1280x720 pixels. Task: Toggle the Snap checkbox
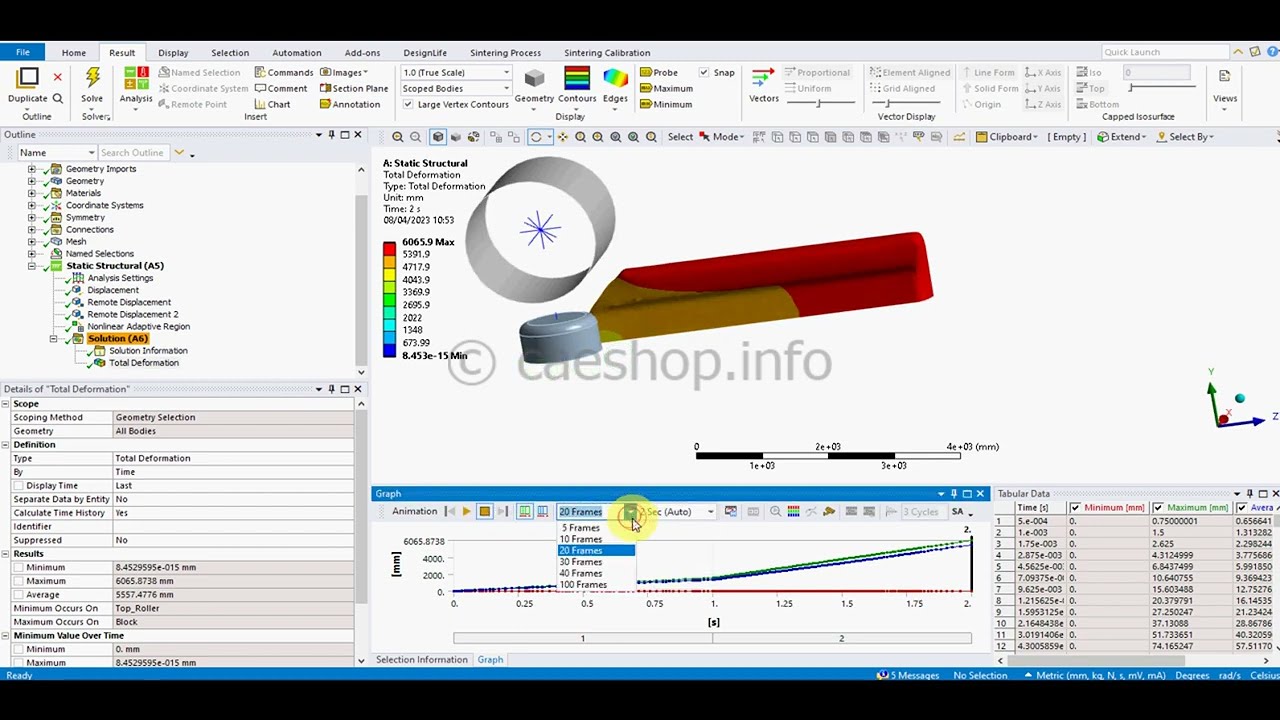pyautogui.click(x=704, y=72)
